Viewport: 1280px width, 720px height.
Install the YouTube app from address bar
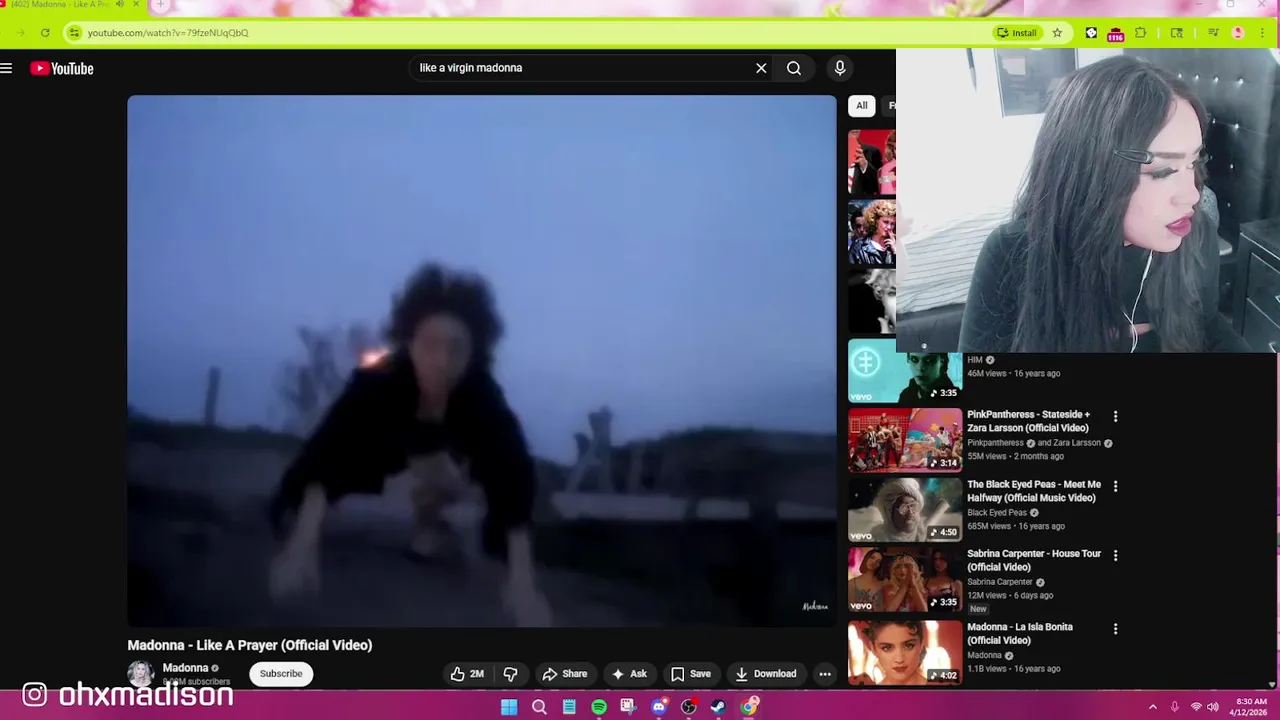click(x=1017, y=33)
